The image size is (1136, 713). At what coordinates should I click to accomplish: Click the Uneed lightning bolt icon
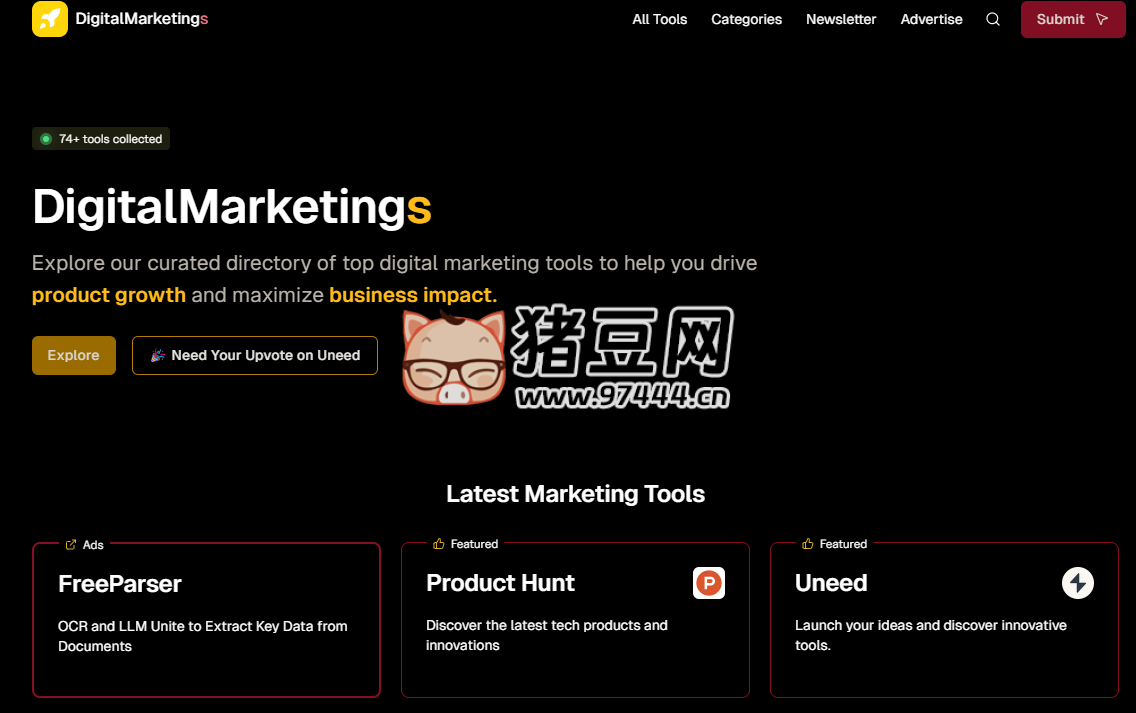(x=1078, y=583)
